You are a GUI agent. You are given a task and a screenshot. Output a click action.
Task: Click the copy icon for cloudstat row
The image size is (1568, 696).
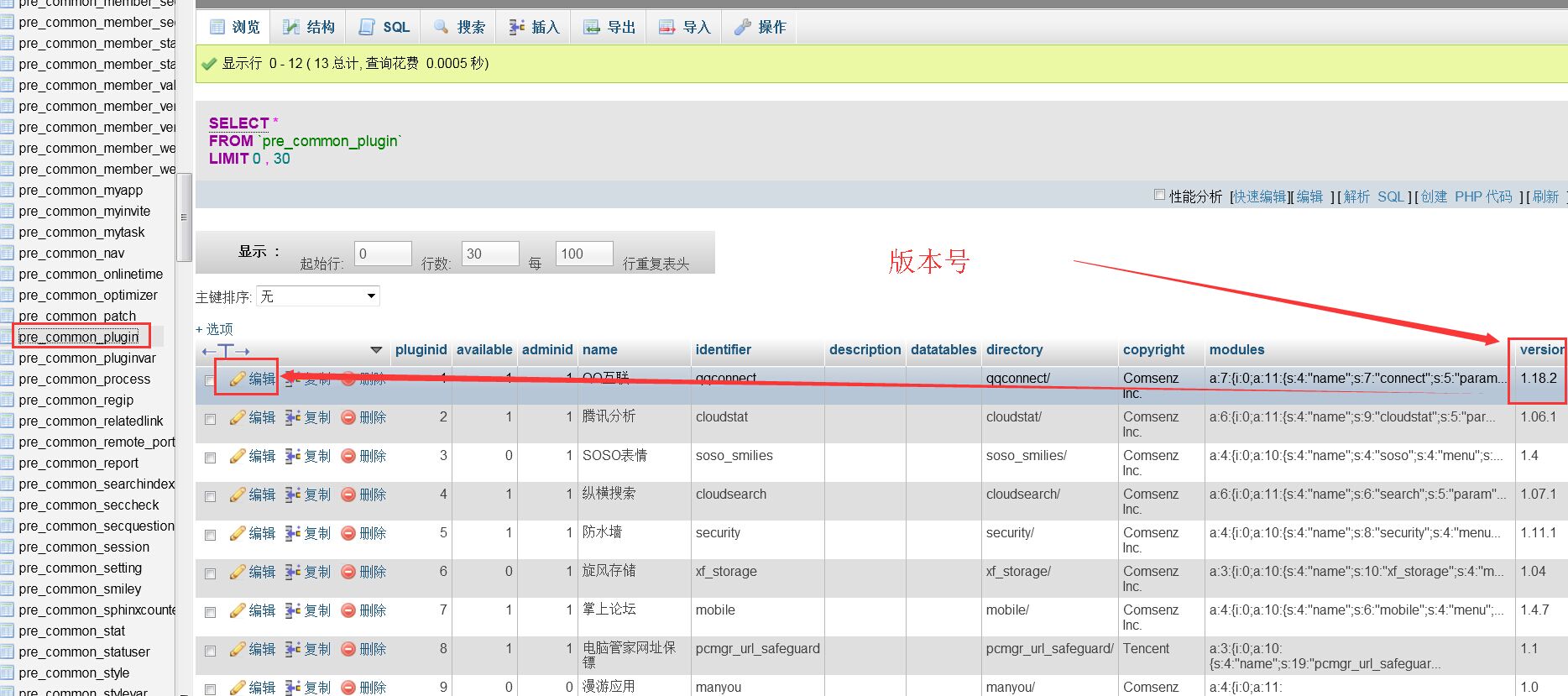tap(293, 417)
